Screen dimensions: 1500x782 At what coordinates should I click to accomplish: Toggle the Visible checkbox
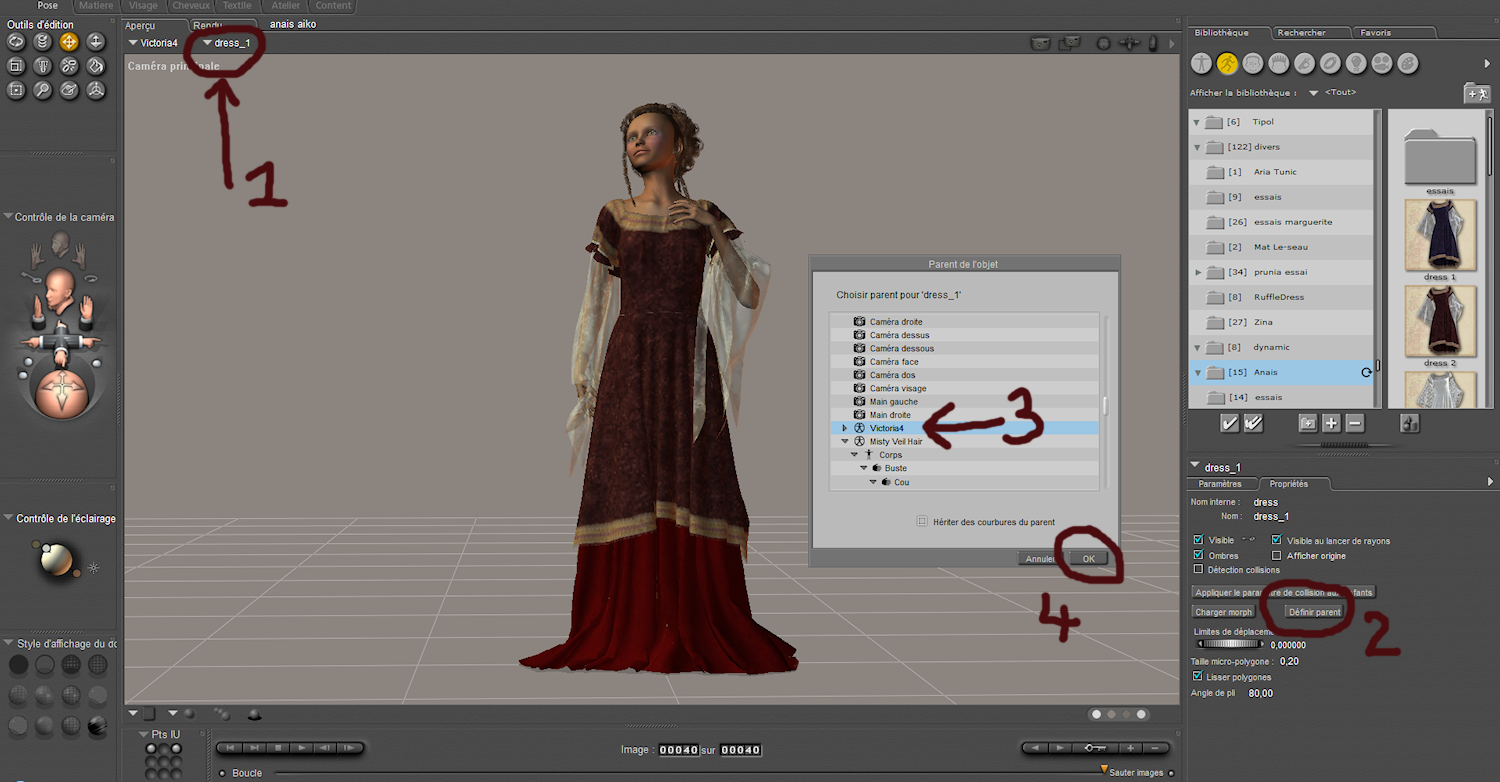(1199, 540)
